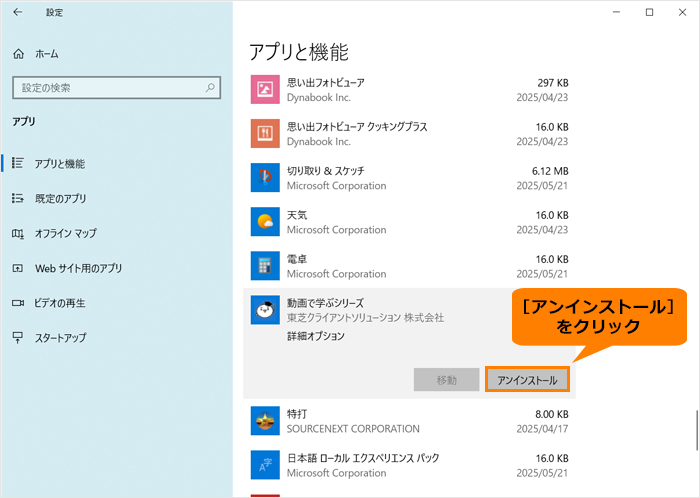This screenshot has height=498, width=700.
Task: Click SOURCENEXT CORPORATION publisher text
Action: tap(353, 429)
